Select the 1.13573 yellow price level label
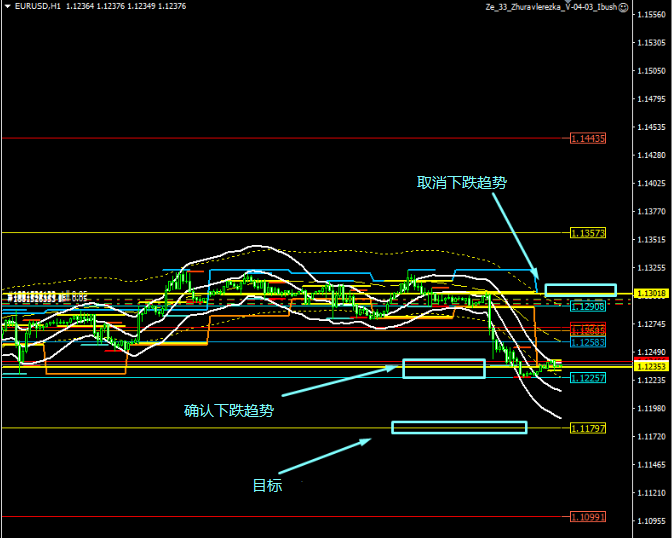The image size is (672, 538). pyautogui.click(x=588, y=232)
